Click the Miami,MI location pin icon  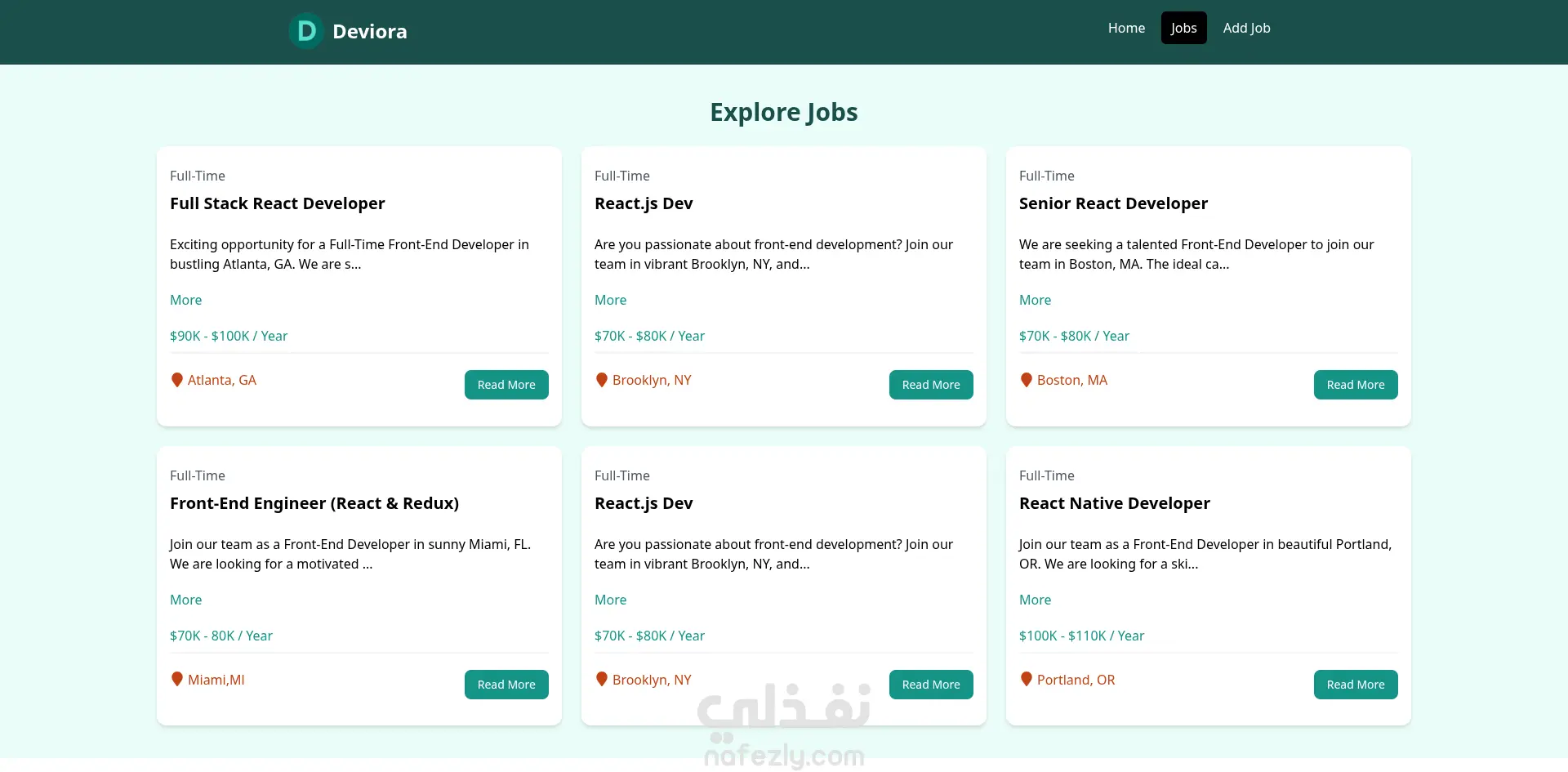tap(177, 680)
